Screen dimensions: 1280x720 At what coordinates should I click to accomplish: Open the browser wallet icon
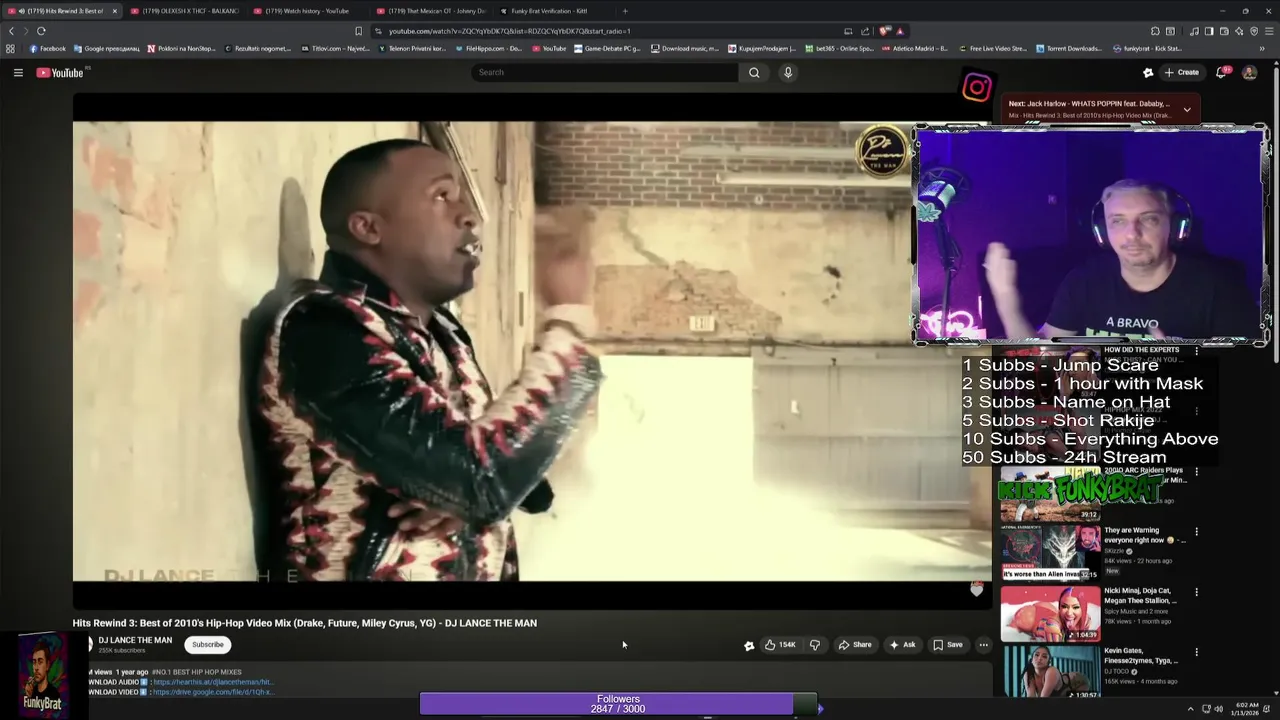pyautogui.click(x=1224, y=31)
